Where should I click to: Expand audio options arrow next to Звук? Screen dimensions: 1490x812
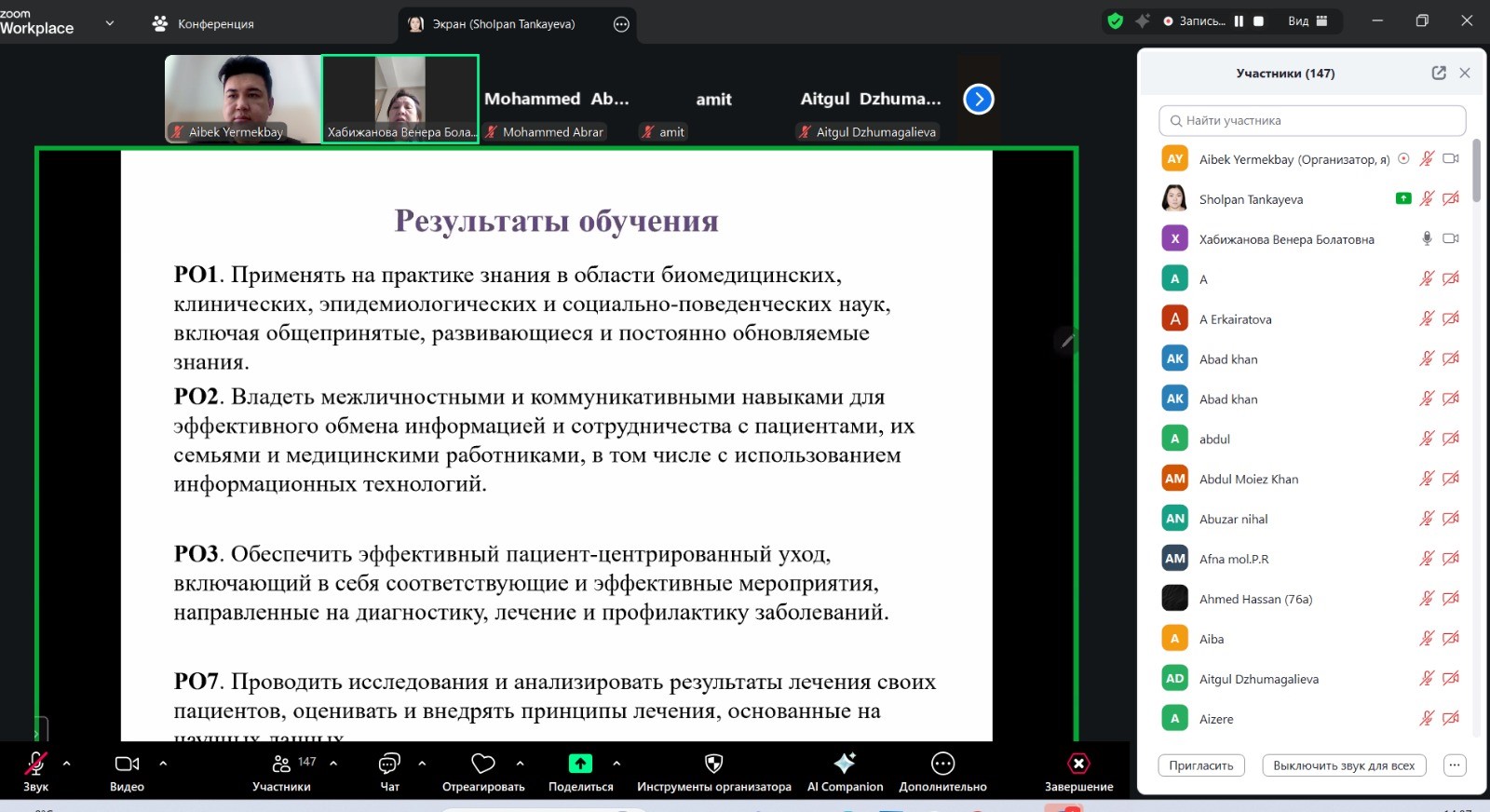pyautogui.click(x=66, y=763)
